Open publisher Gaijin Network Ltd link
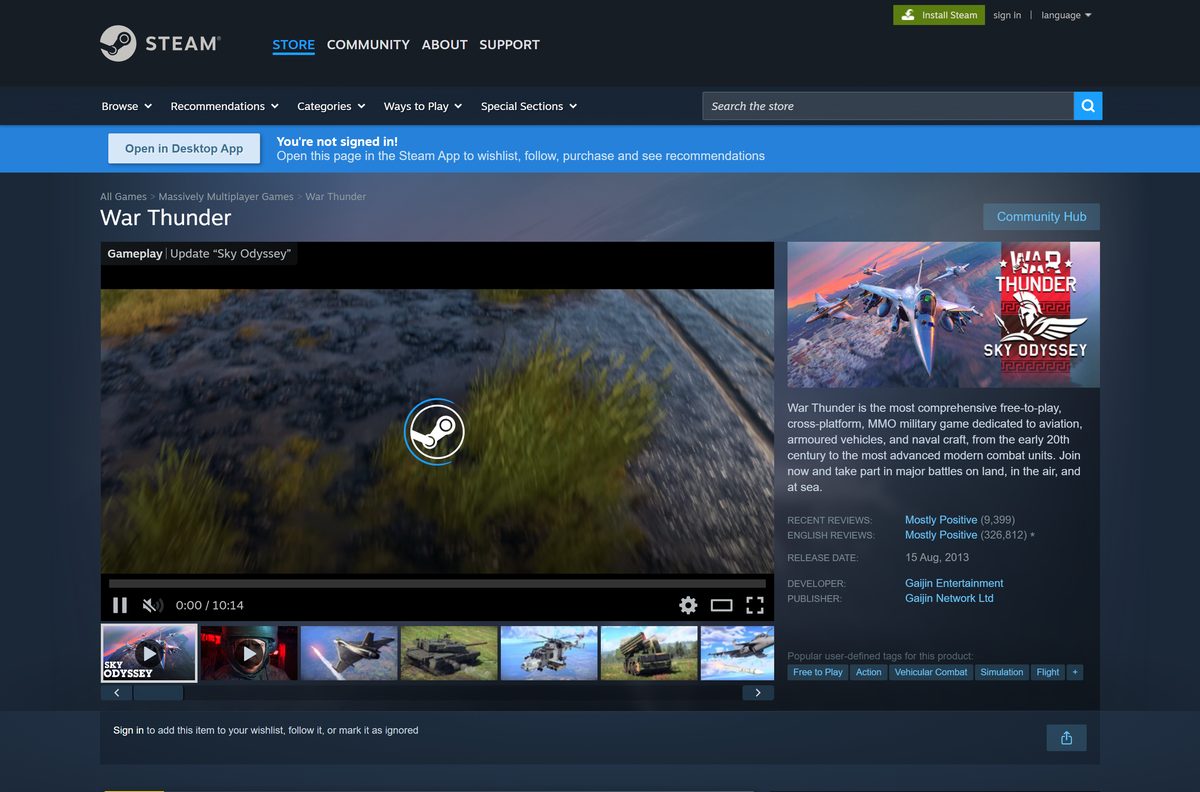 pyautogui.click(x=949, y=598)
